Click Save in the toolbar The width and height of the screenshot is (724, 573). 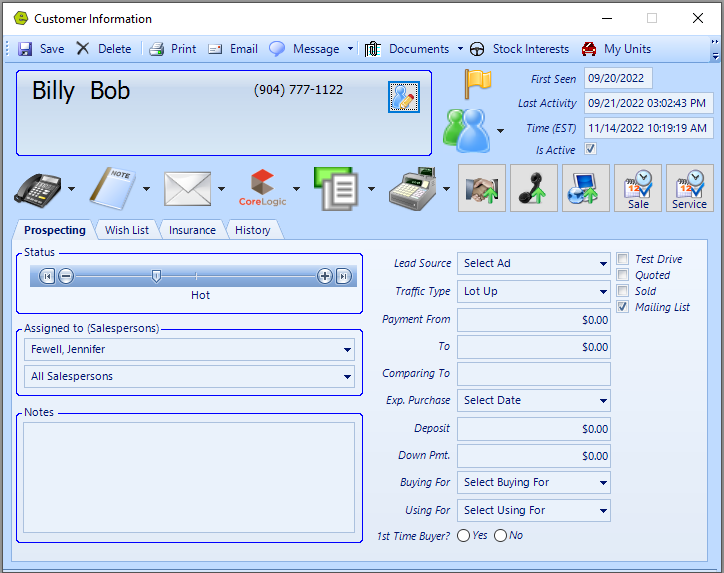coord(41,49)
